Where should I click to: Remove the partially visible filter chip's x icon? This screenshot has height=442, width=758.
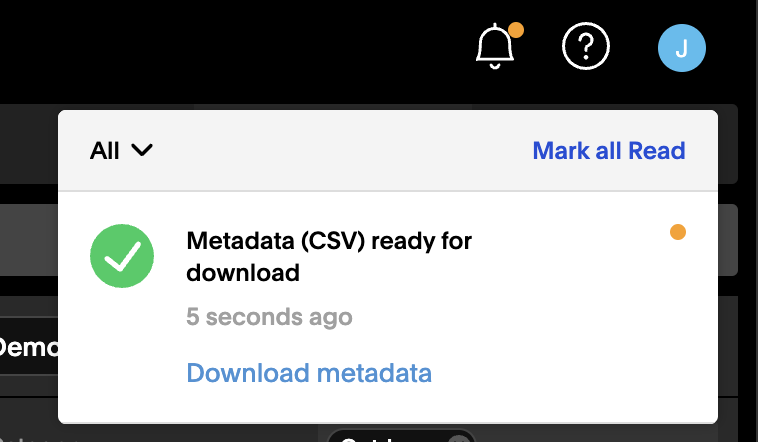(459, 438)
